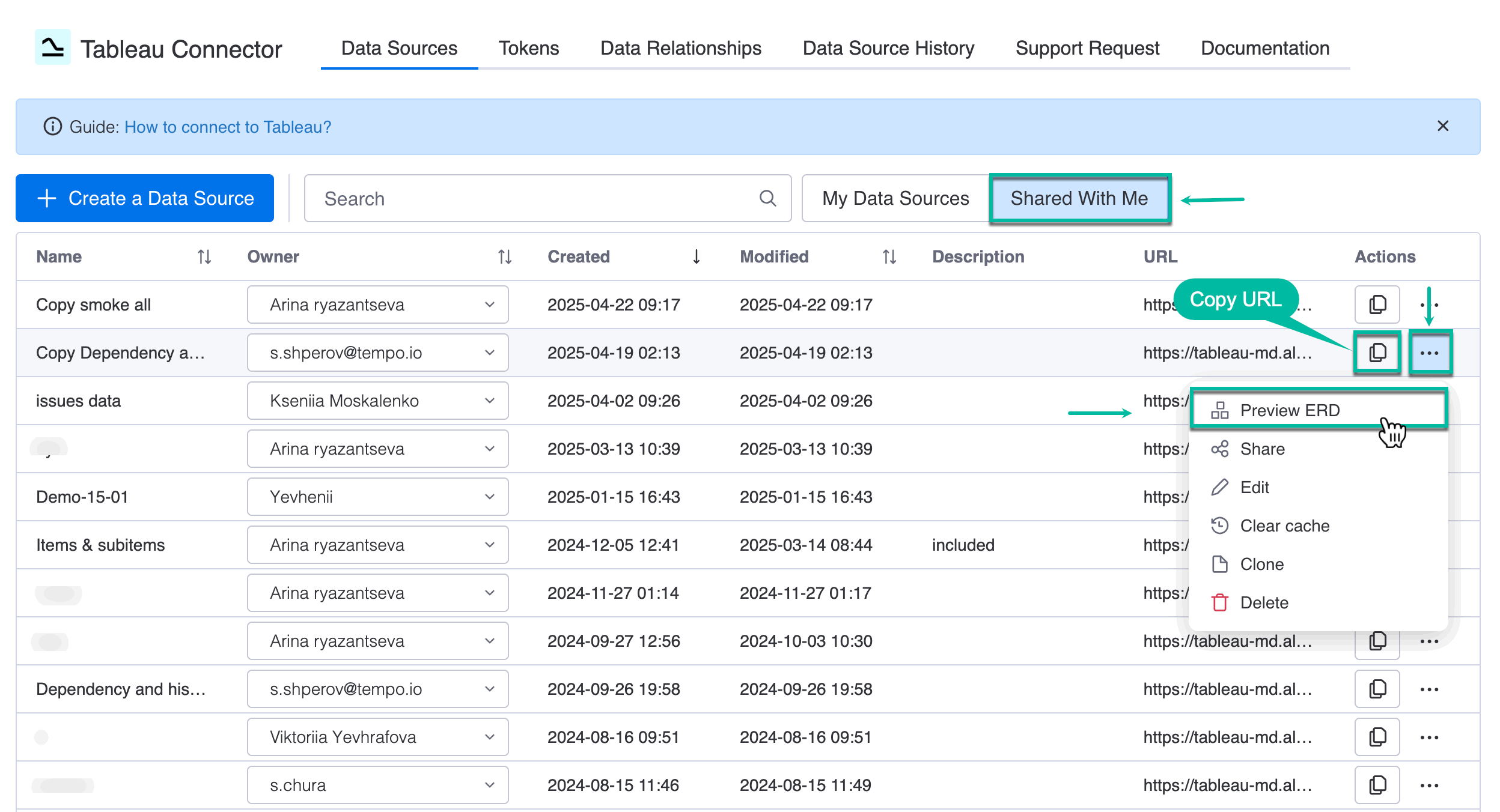Click the info icon in the guide banner
Image resolution: width=1500 pixels, height=812 pixels.
[x=52, y=127]
